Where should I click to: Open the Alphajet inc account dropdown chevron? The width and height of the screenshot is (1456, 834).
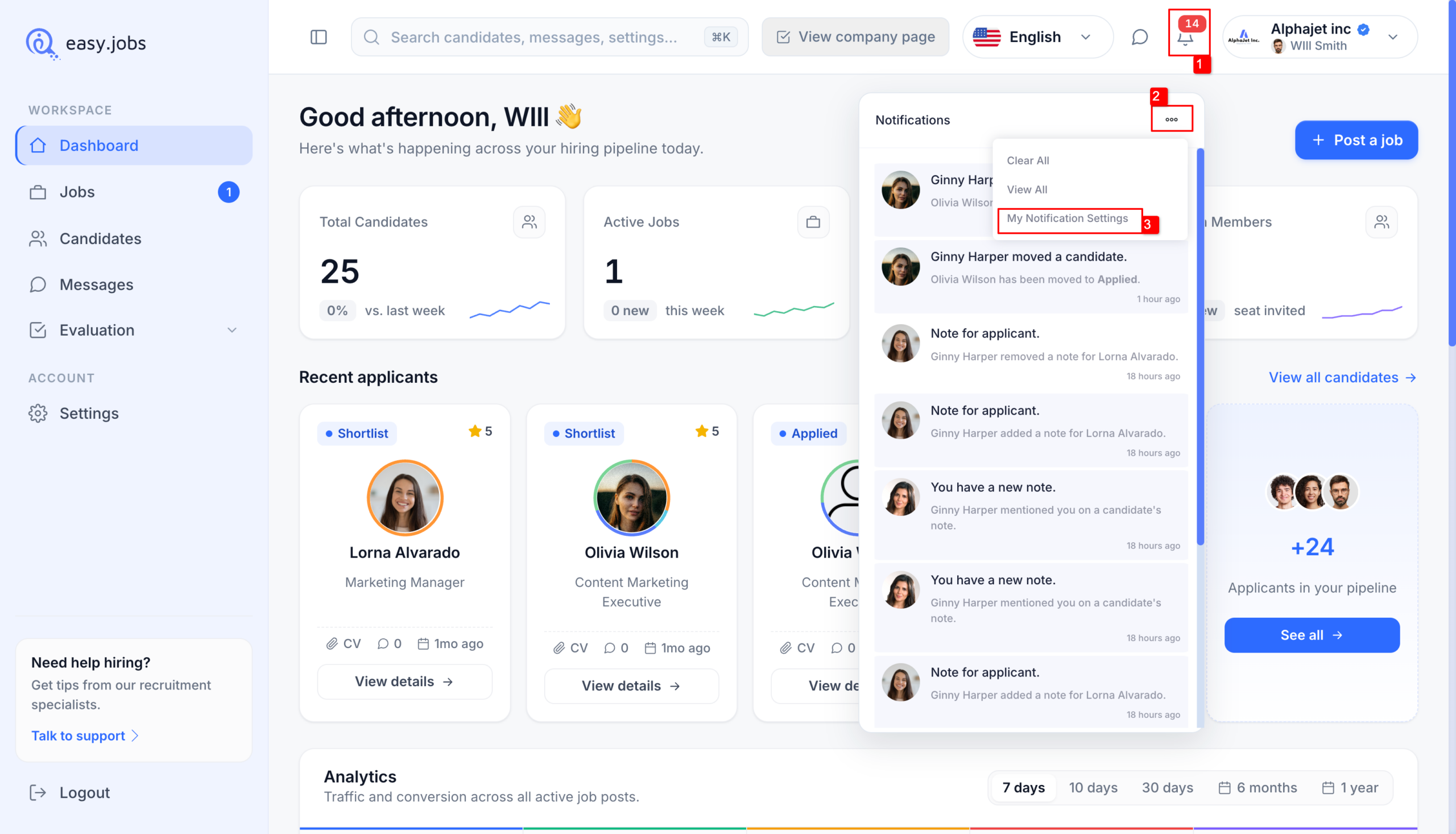[x=1392, y=37]
